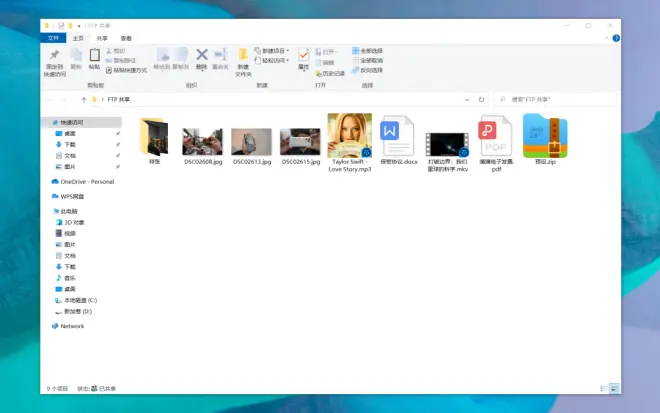Viewport: 660px width, 413px height.
Task: Click Pin to Quick access (固定到快速访问)
Action: [54, 62]
